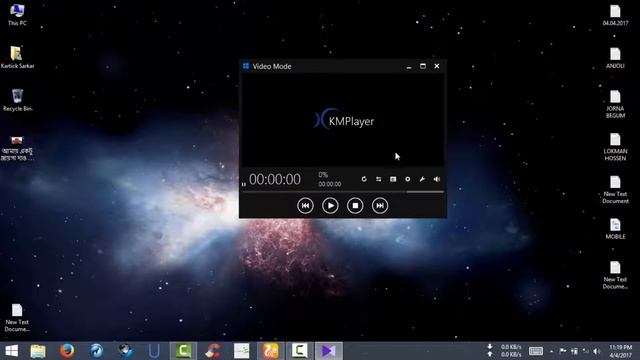This screenshot has width=640, height=360.
Task: Skip to the previous track in KMPlayer
Action: [x=305, y=205]
